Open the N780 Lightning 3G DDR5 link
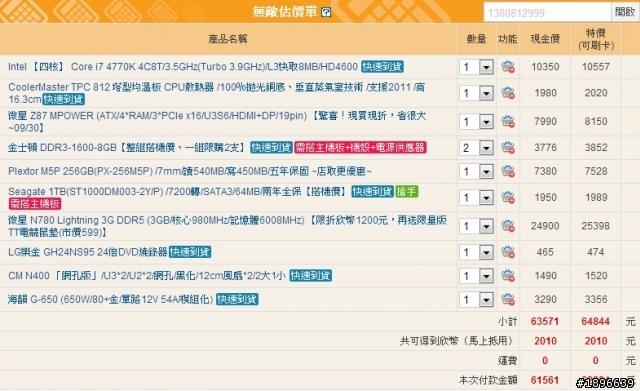The width and height of the screenshot is (640, 391). point(227,226)
